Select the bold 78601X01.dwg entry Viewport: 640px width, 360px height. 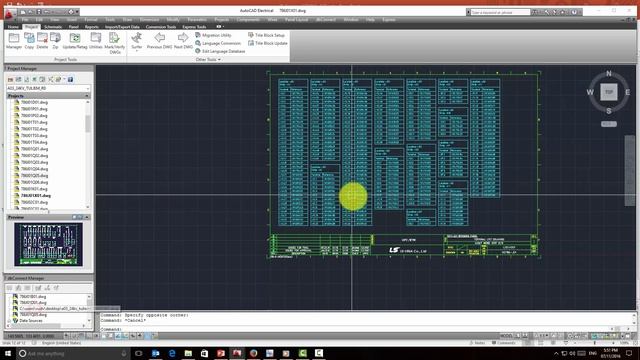pos(36,196)
